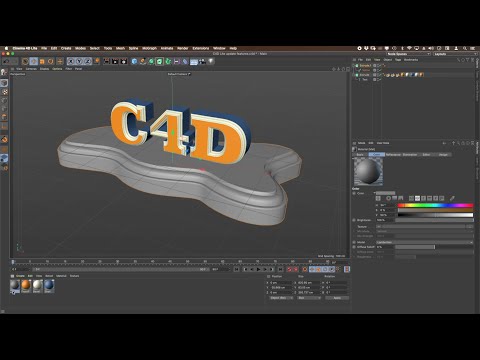Open the Edit Render Settings icon
Screen dimensions: 480x360
[x=124, y=61]
